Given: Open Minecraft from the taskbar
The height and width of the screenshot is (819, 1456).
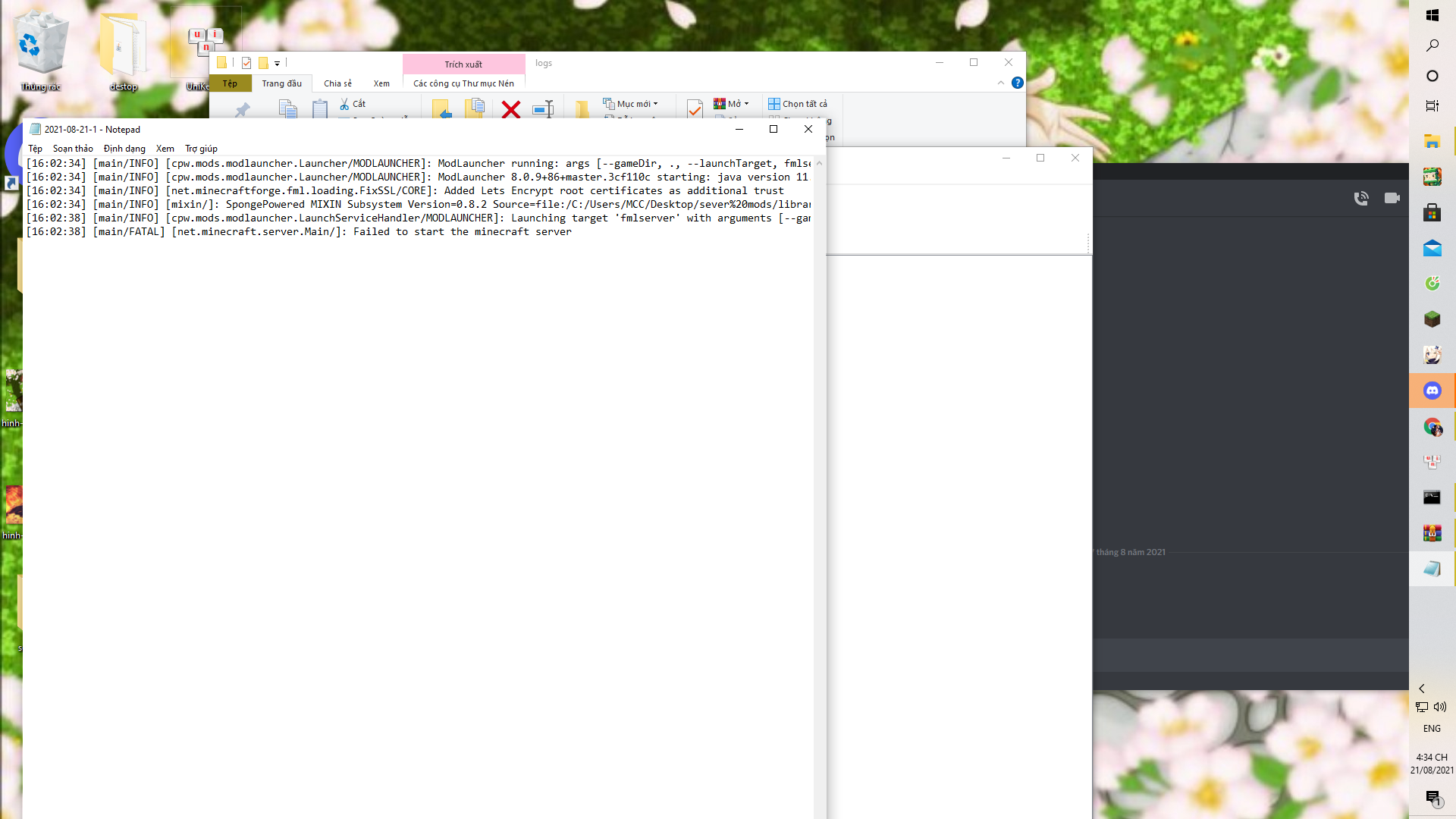Looking at the screenshot, I should [1432, 319].
